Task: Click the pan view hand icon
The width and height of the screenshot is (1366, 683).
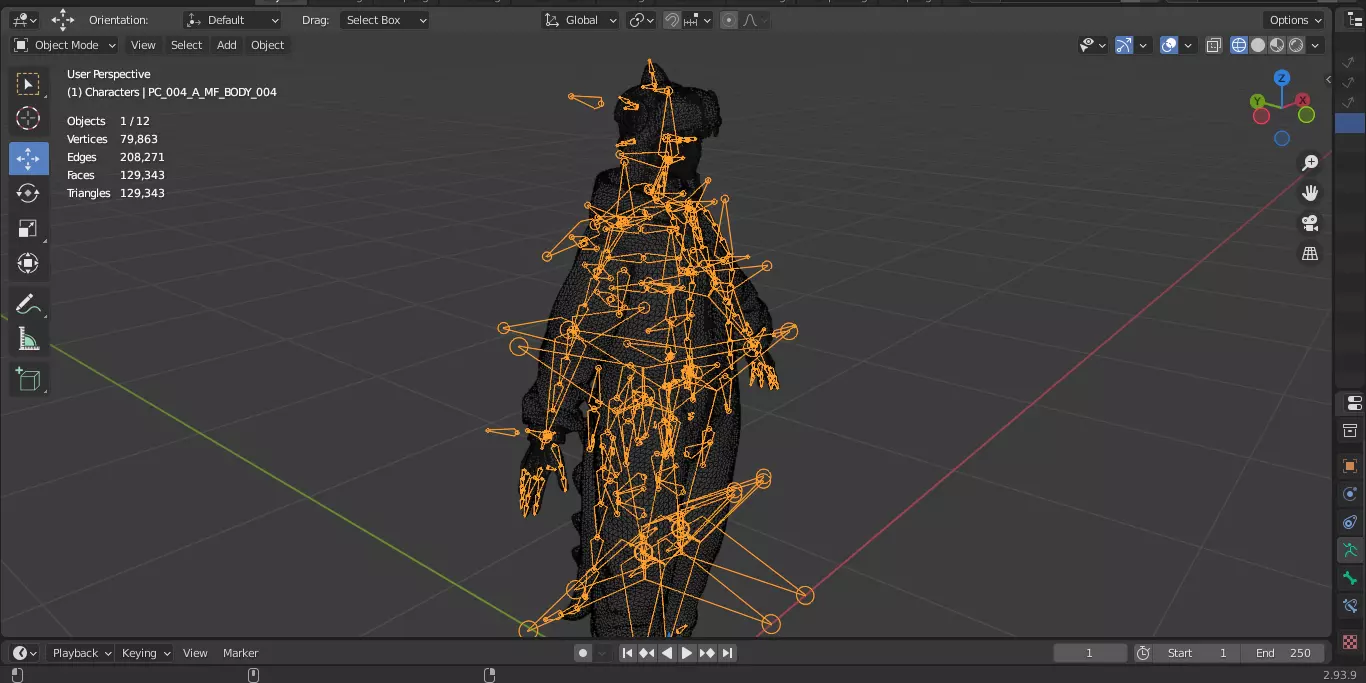Action: point(1310,193)
